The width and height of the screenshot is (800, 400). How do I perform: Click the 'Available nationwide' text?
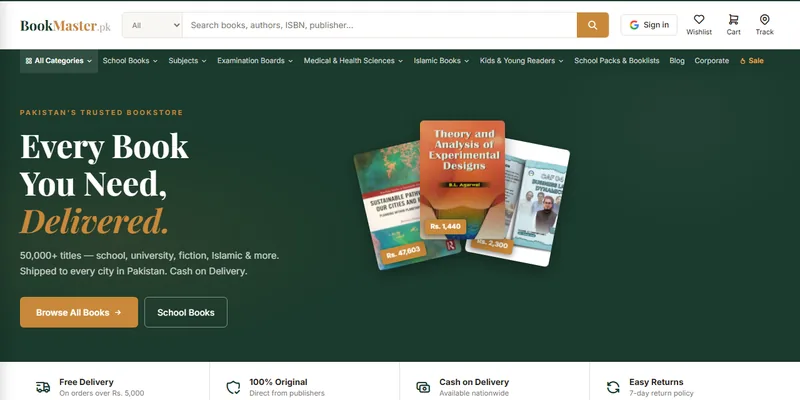point(474,393)
